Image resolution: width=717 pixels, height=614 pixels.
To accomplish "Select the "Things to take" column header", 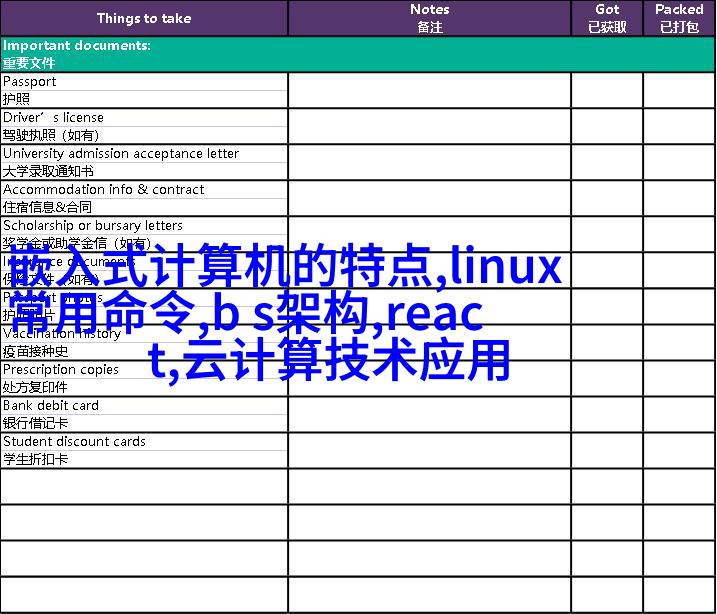I will (144, 18).
